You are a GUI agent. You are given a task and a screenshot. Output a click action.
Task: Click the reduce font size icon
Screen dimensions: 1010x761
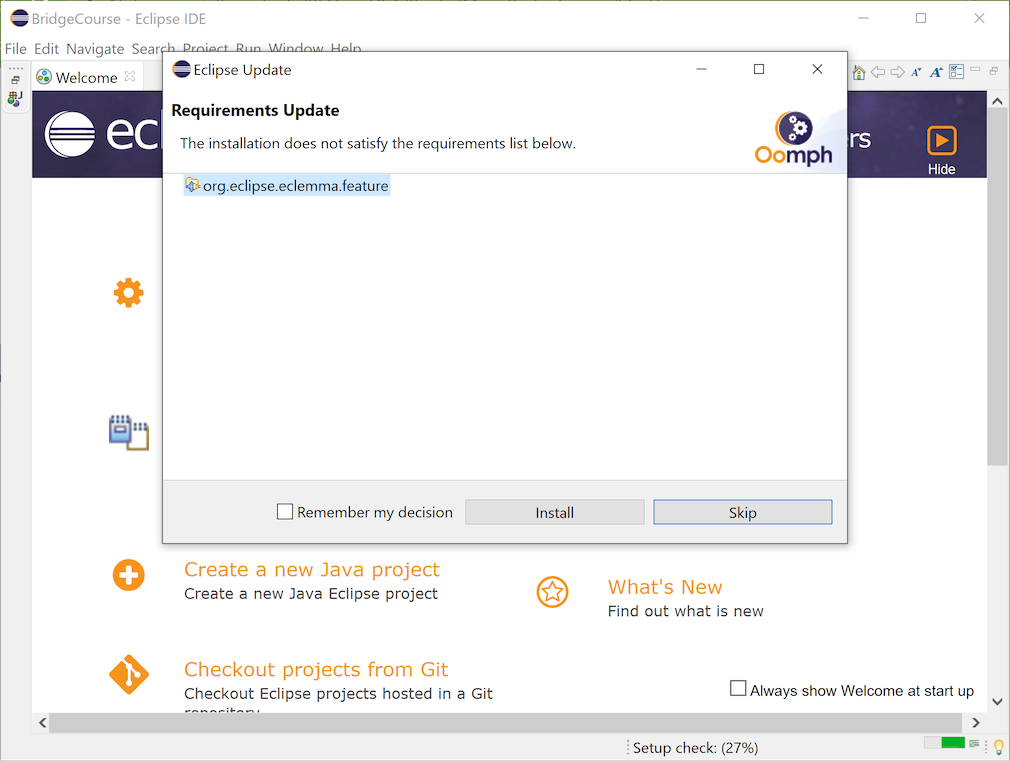click(916, 72)
